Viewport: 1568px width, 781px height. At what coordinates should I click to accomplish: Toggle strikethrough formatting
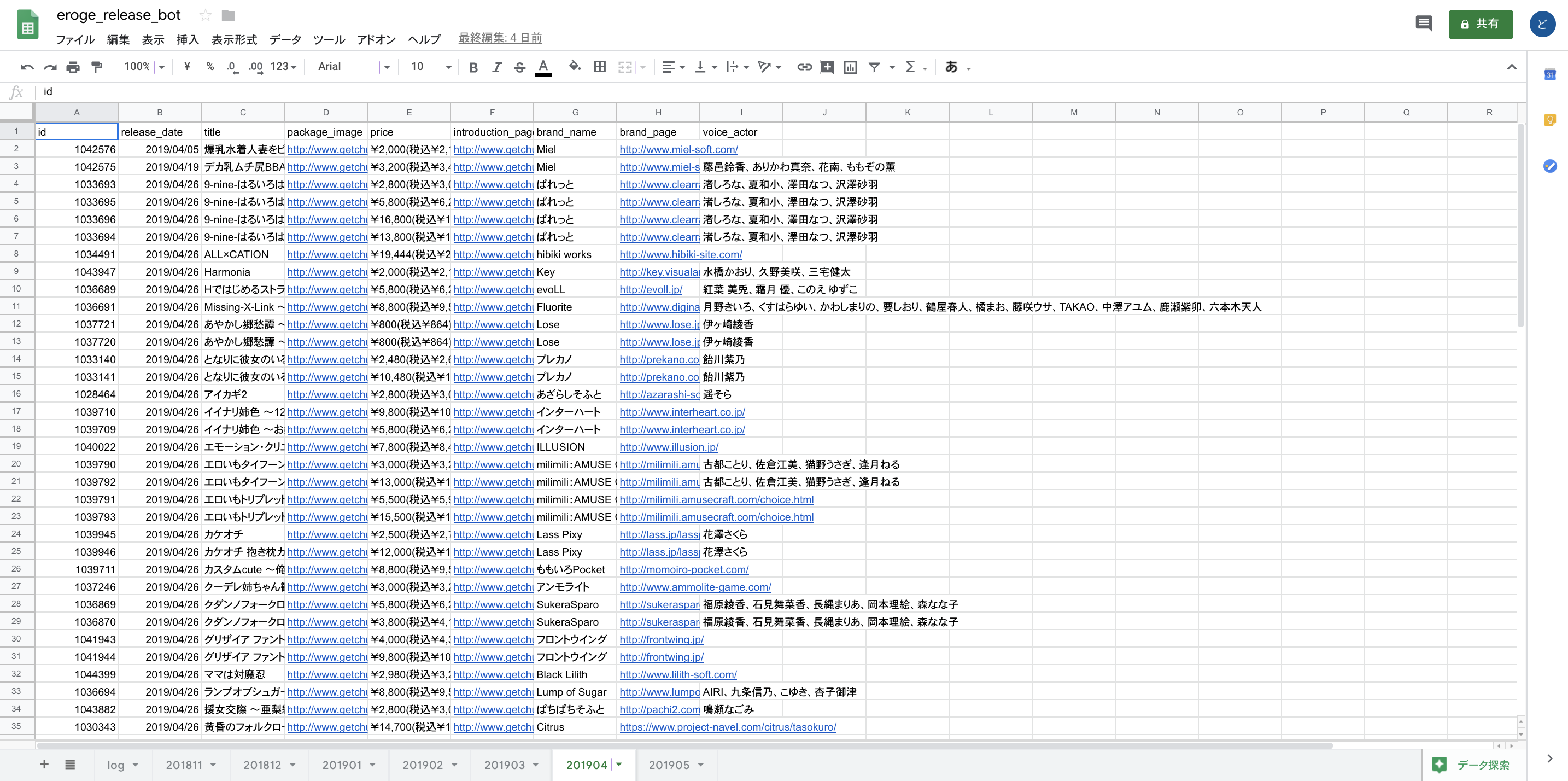pyautogui.click(x=519, y=67)
